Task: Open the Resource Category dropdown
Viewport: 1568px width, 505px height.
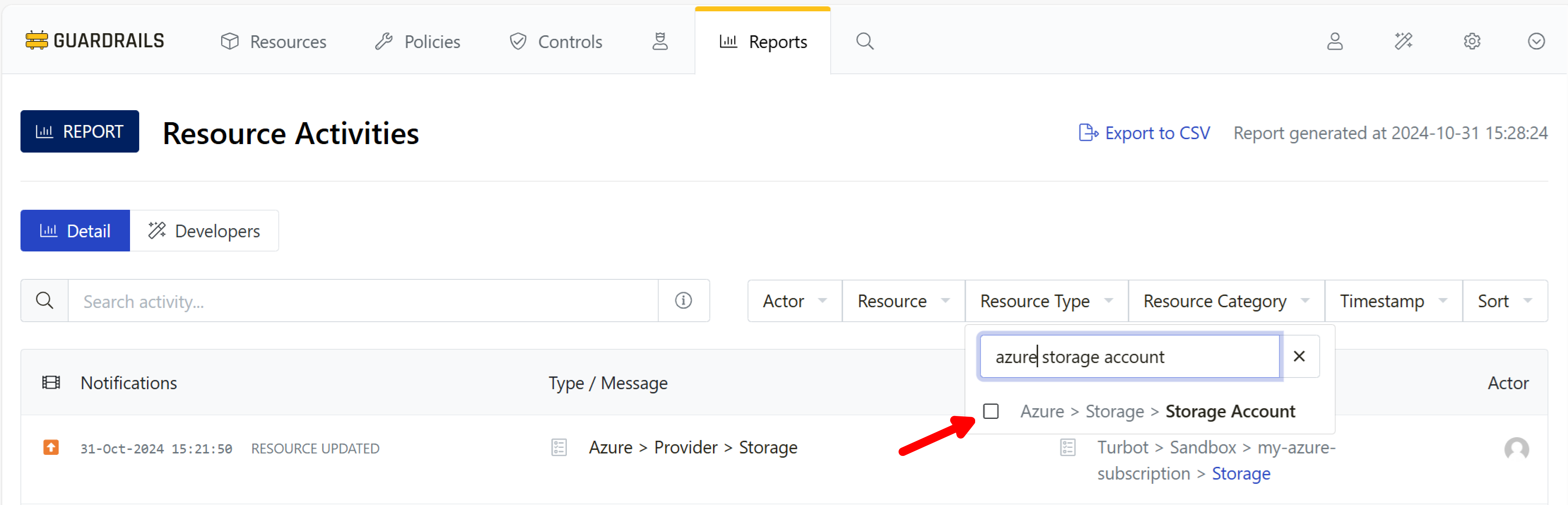Action: coord(1225,301)
